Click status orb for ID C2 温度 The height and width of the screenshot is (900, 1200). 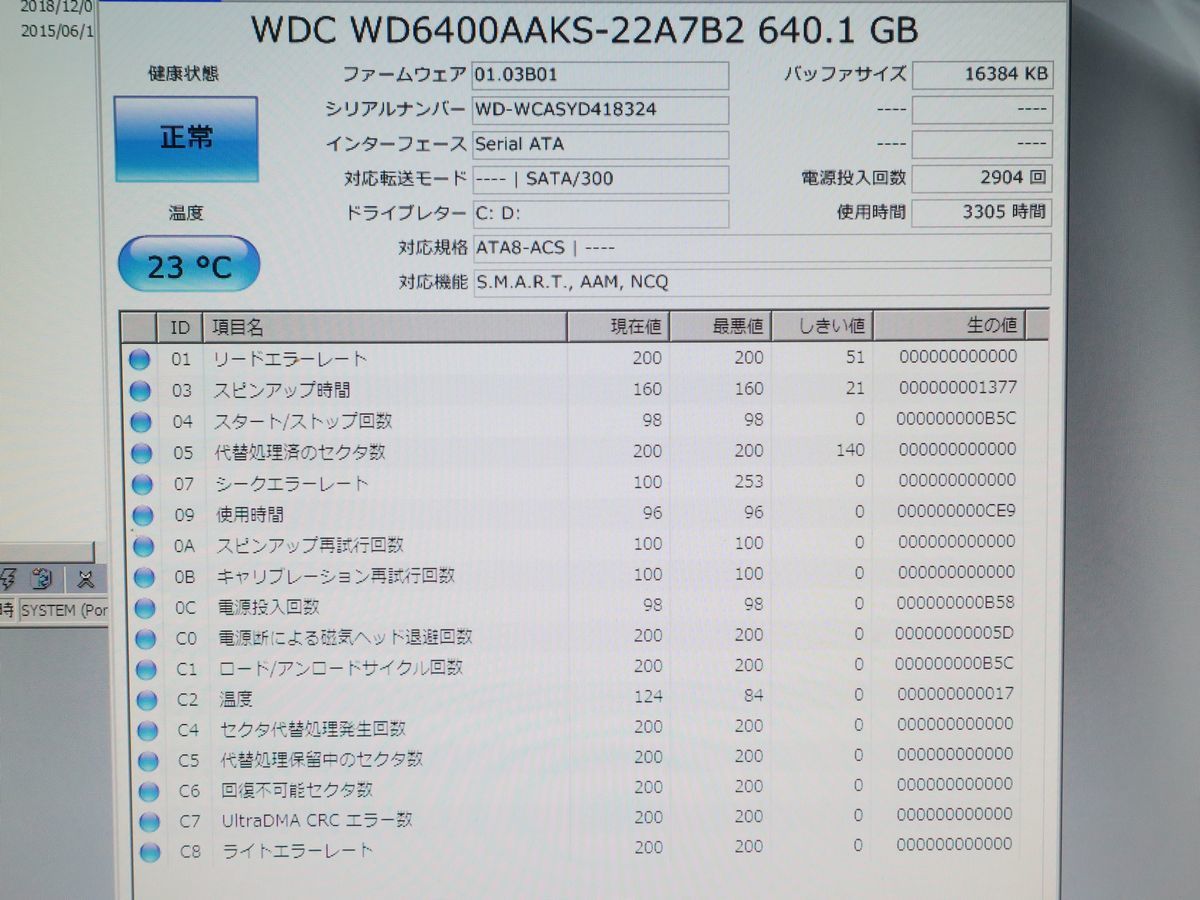(148, 700)
